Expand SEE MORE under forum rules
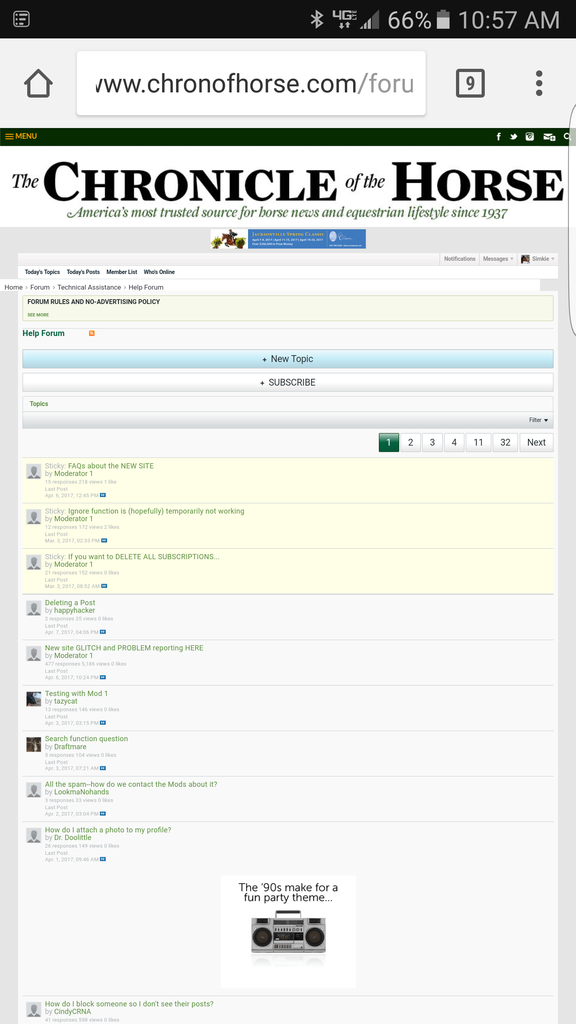Screen dimensions: 576x1024 tap(38, 315)
